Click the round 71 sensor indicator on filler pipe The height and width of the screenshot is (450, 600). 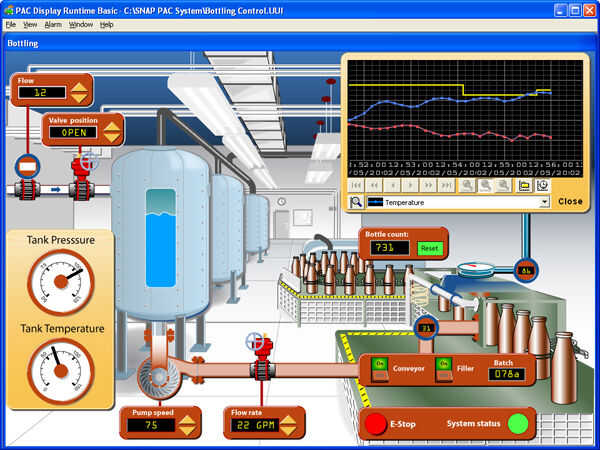[x=426, y=328]
